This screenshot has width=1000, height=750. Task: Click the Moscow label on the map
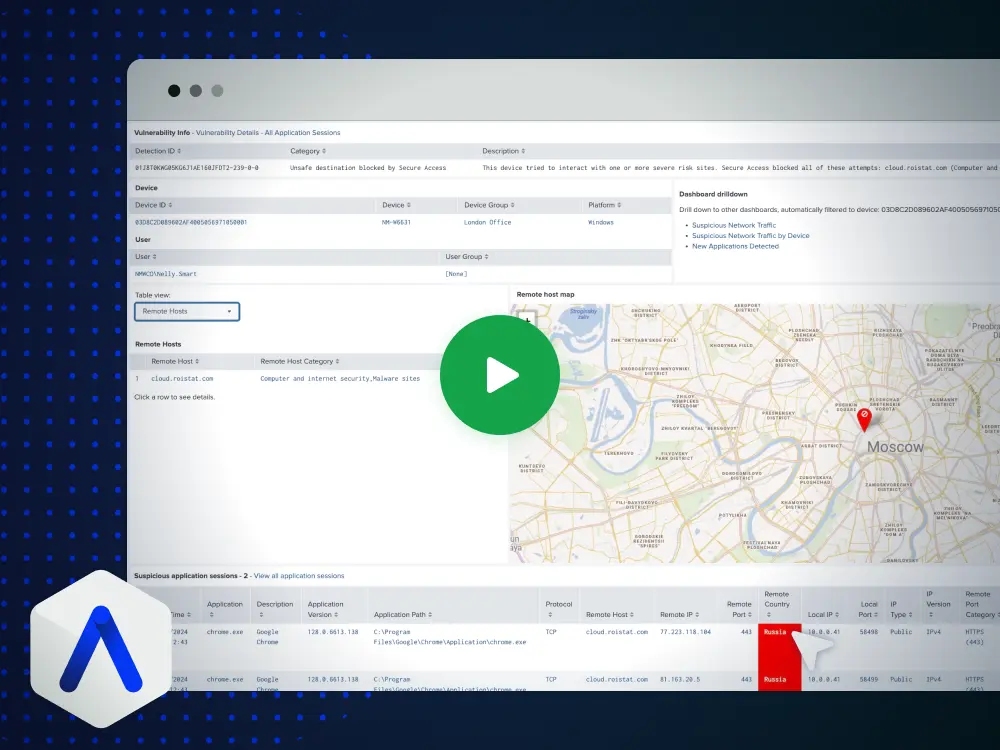coord(895,447)
